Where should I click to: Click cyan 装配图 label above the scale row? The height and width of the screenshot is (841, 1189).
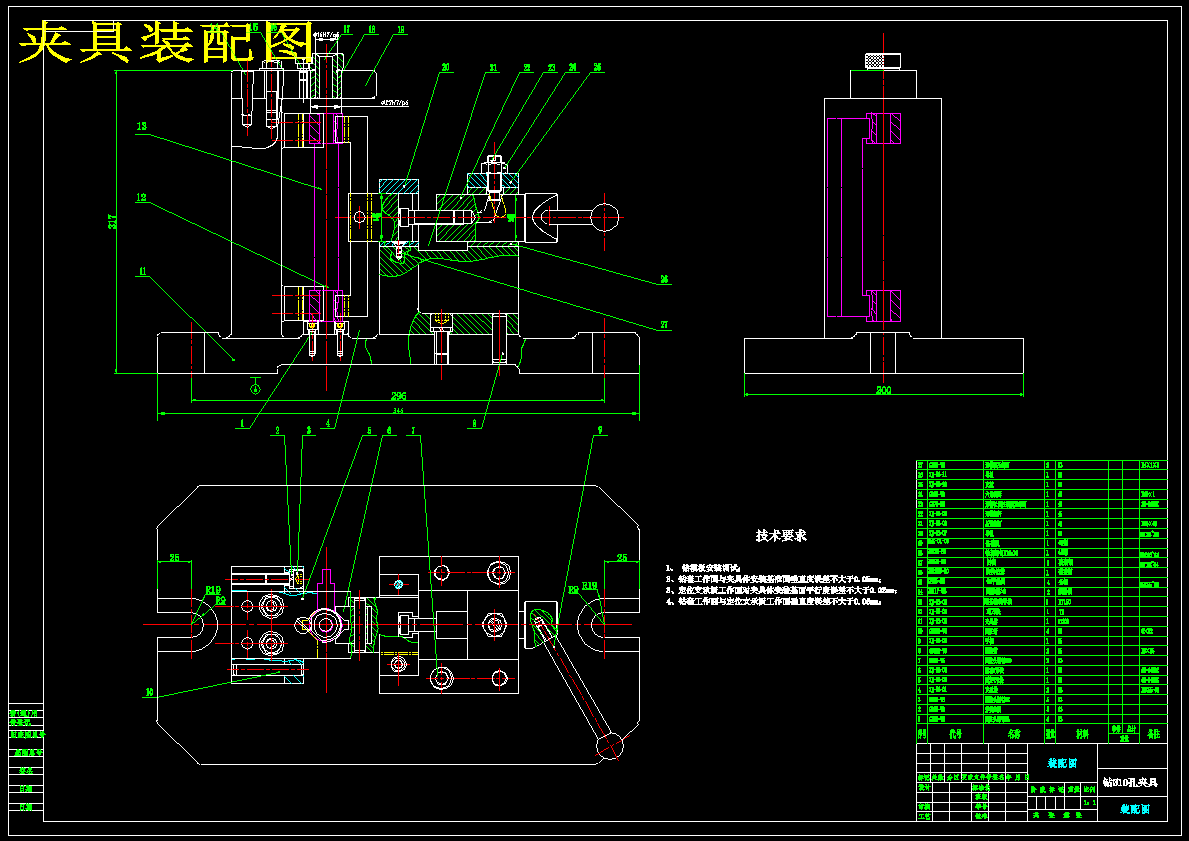pos(1062,763)
